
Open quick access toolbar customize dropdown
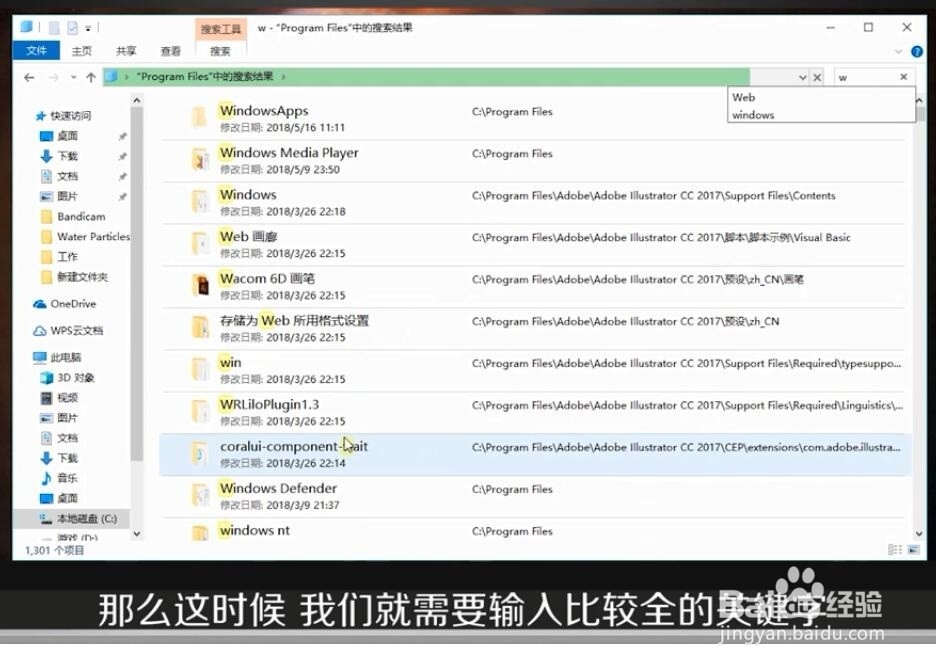[88, 28]
